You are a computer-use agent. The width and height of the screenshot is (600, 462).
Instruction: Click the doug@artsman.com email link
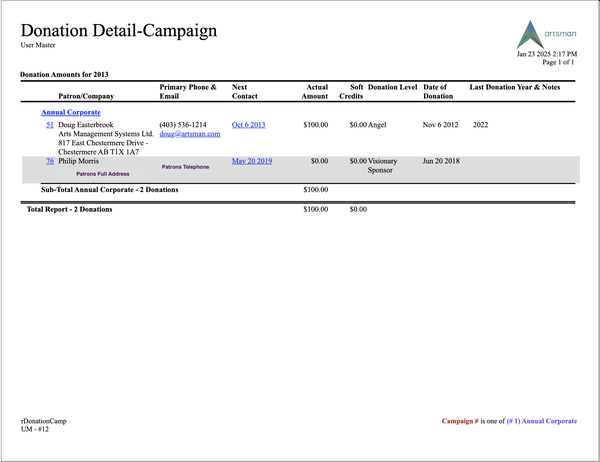[190, 134]
